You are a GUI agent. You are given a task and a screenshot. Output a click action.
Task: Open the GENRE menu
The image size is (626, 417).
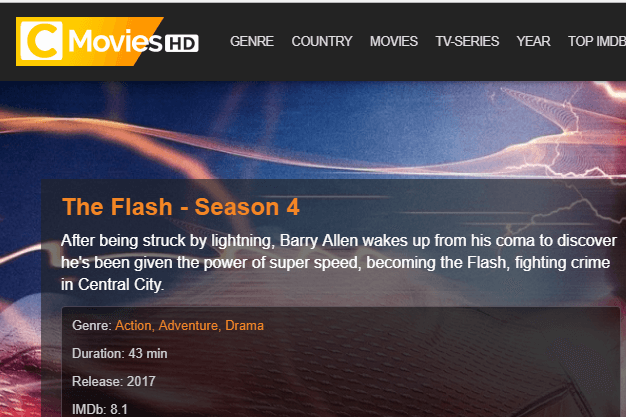(252, 41)
